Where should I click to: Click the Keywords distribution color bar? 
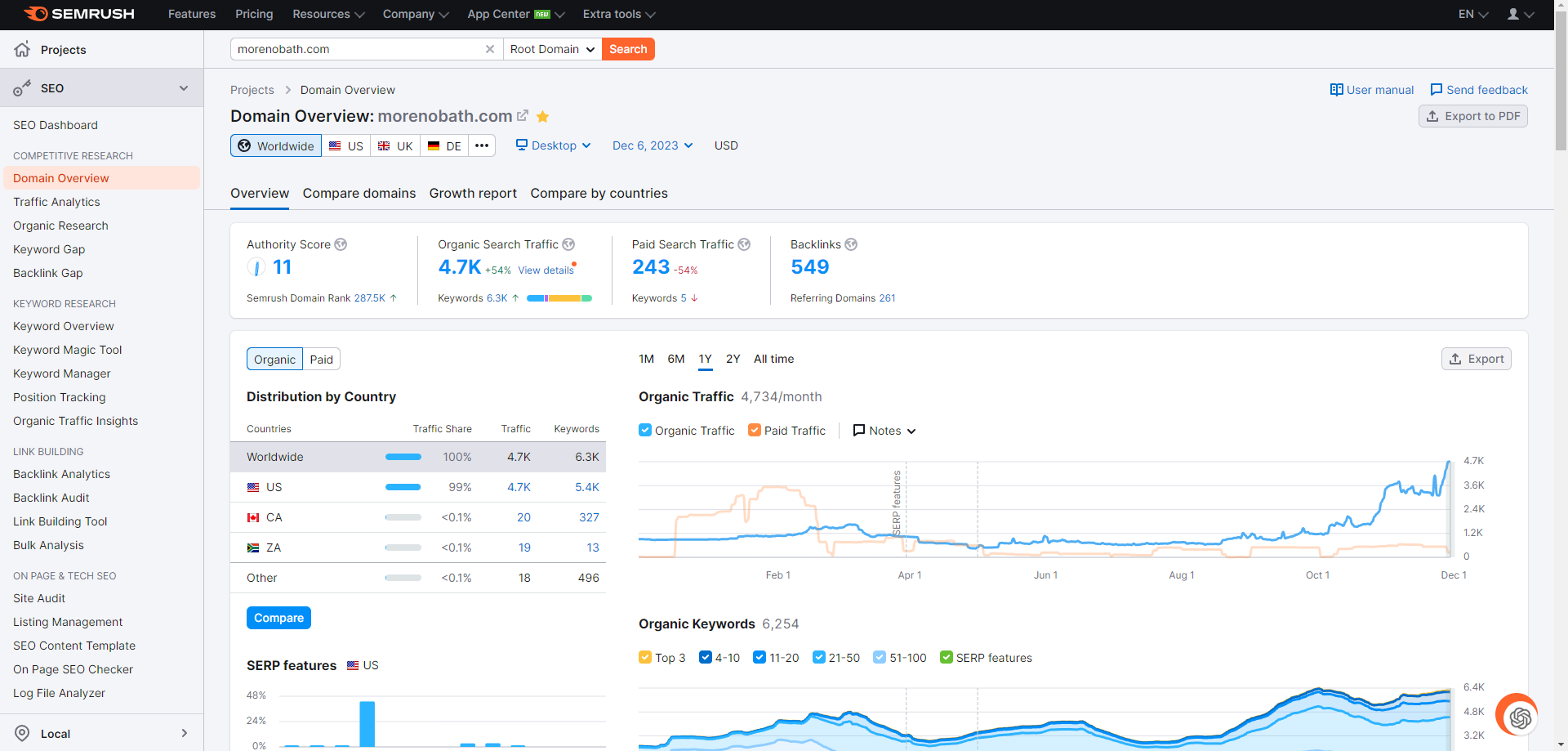pyautogui.click(x=559, y=298)
